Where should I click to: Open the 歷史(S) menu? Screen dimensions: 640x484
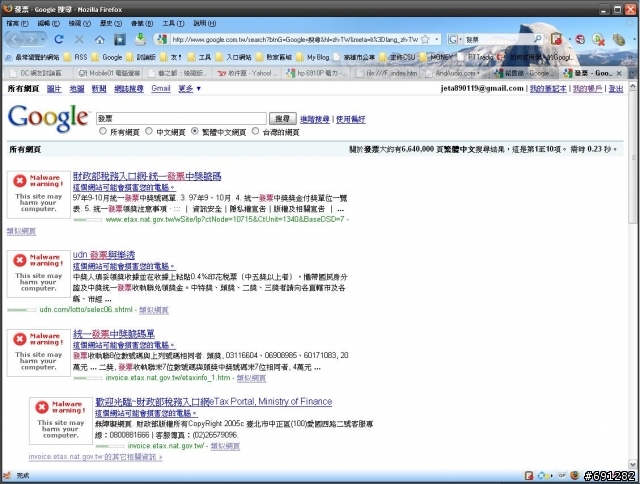(x=111, y=23)
